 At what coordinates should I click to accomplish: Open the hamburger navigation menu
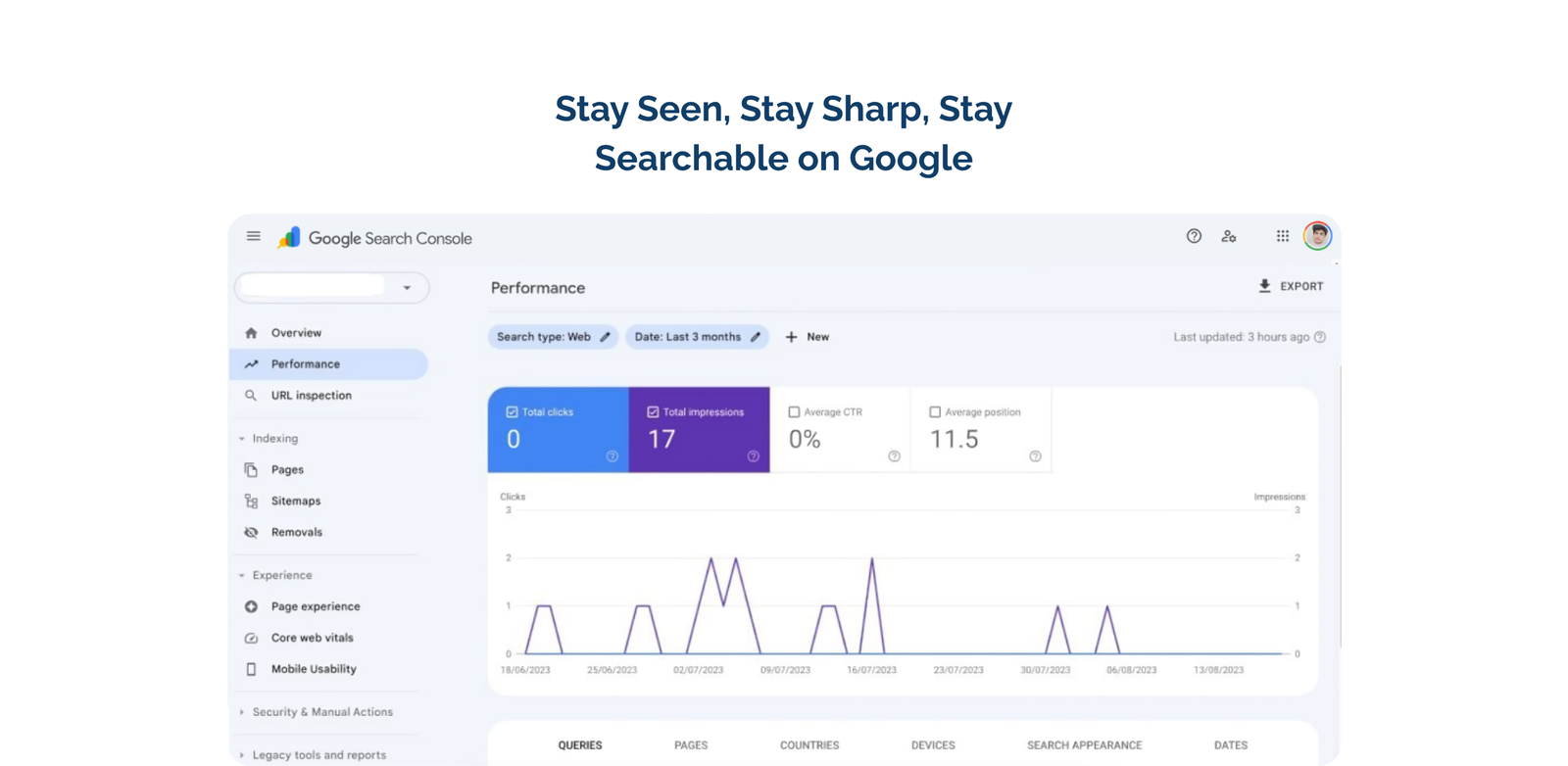(x=254, y=236)
